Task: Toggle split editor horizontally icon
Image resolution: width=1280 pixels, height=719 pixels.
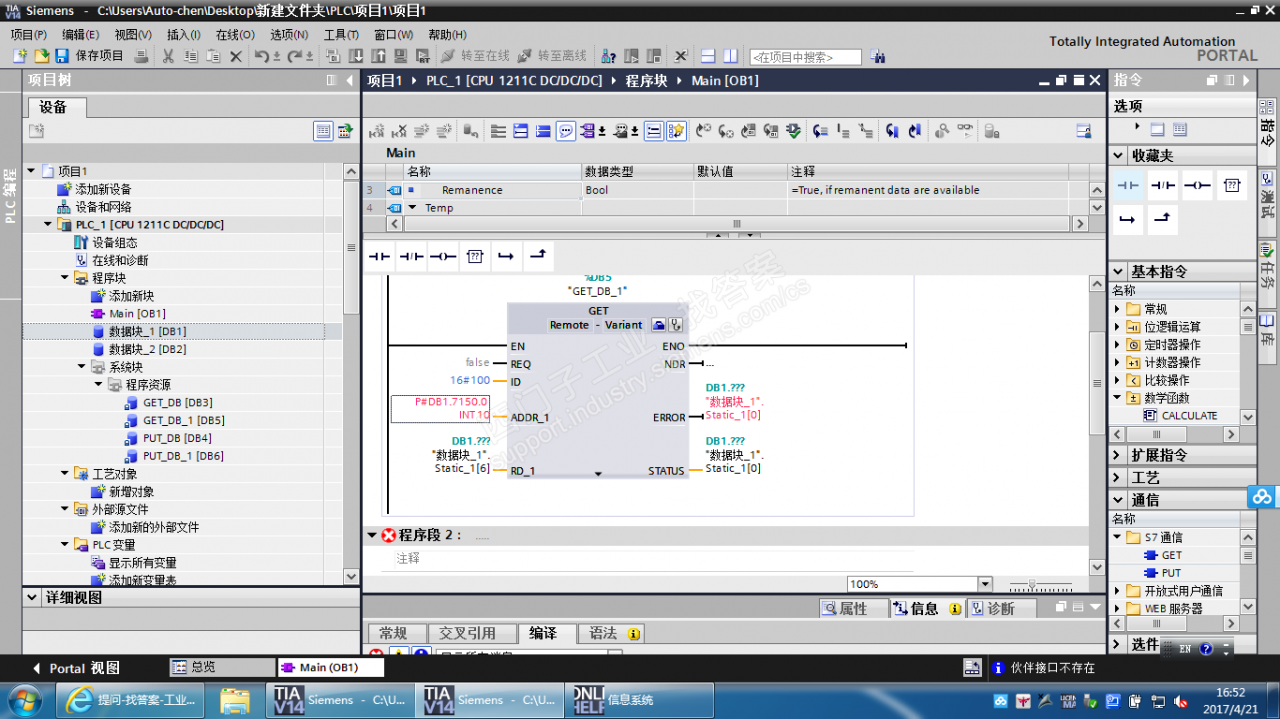Action: (708, 56)
